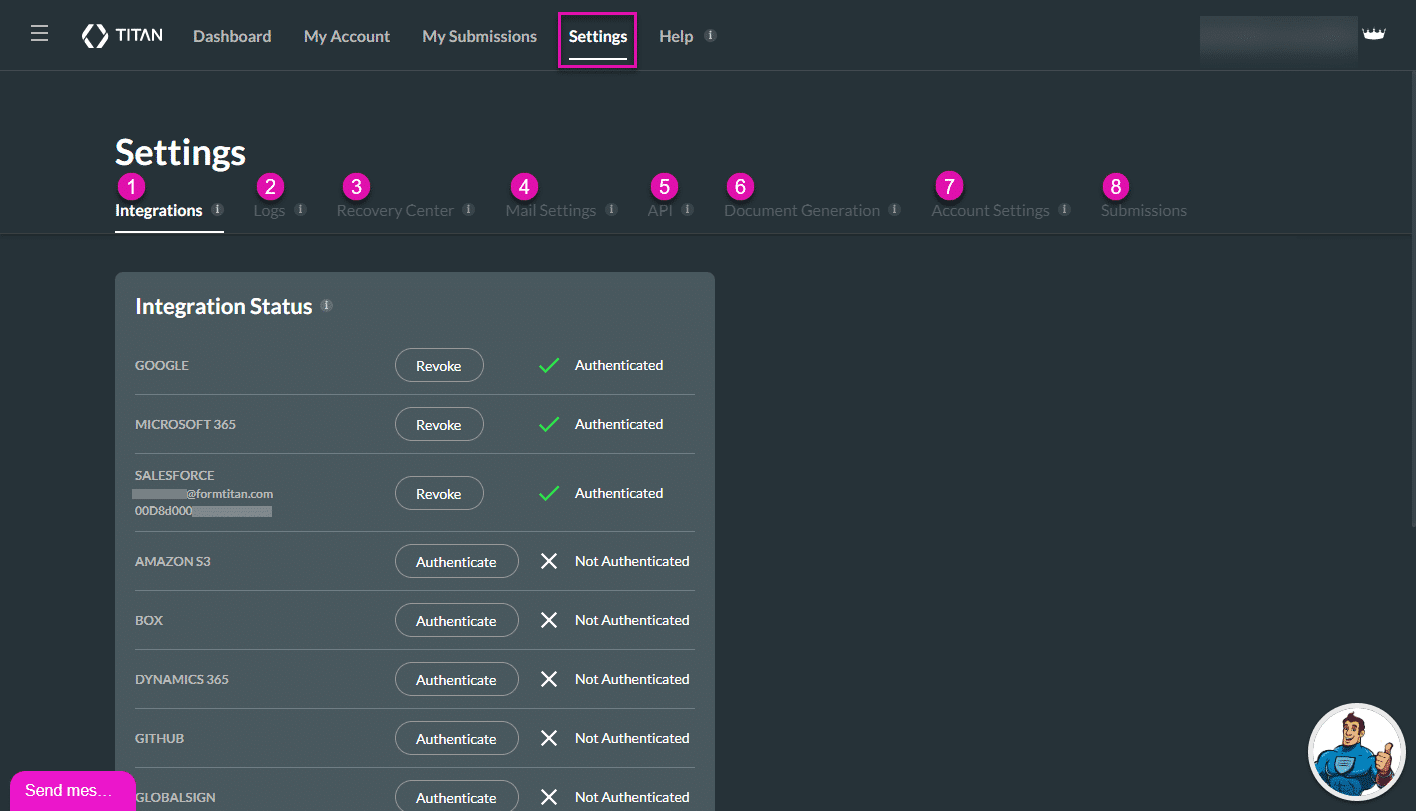
Task: Go to the Dashboard page
Action: click(x=232, y=36)
